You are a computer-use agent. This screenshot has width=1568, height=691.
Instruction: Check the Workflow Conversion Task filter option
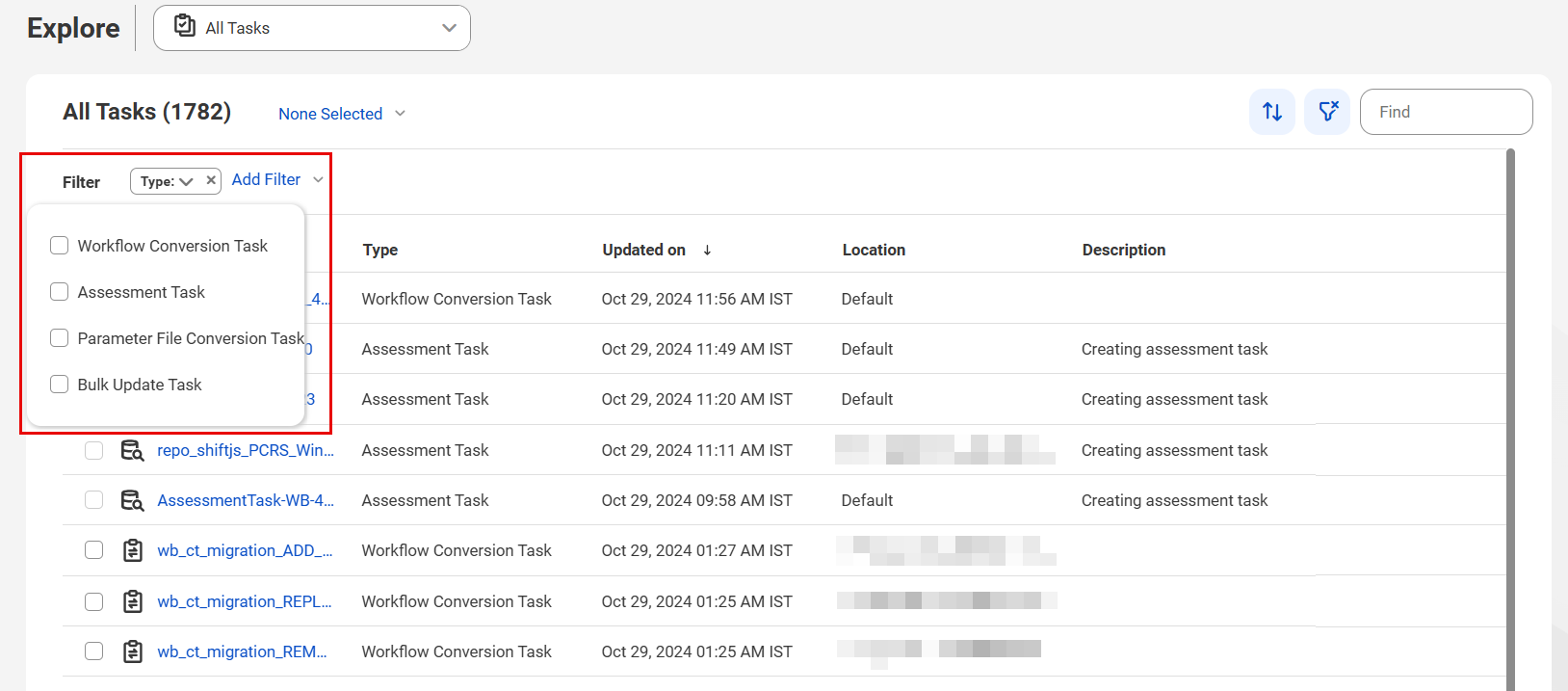pos(59,246)
